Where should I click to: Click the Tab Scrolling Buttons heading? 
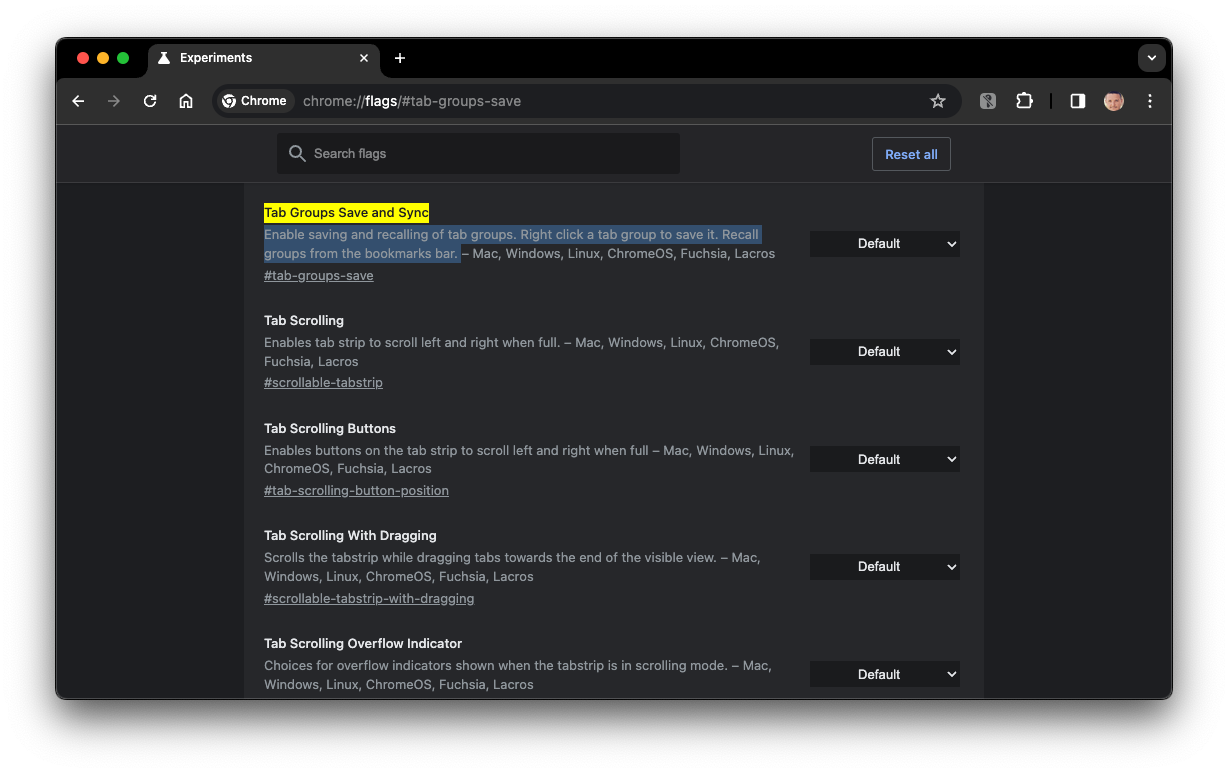pyautogui.click(x=330, y=428)
